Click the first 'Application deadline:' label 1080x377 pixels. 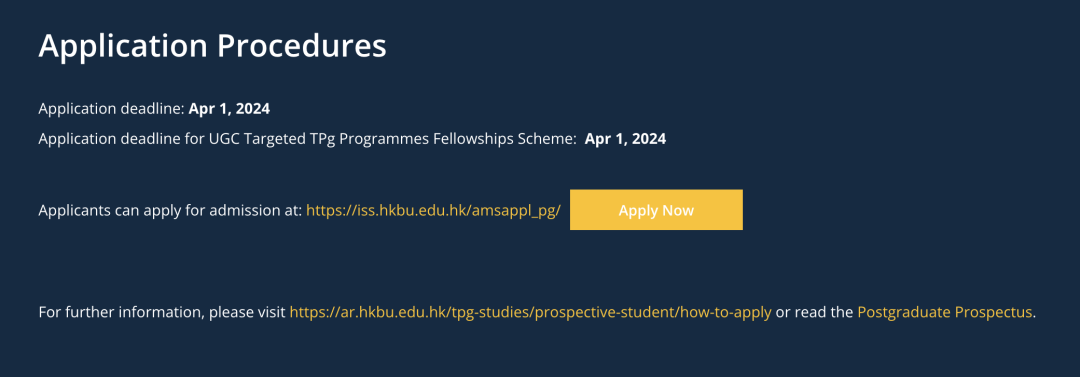tap(112, 109)
